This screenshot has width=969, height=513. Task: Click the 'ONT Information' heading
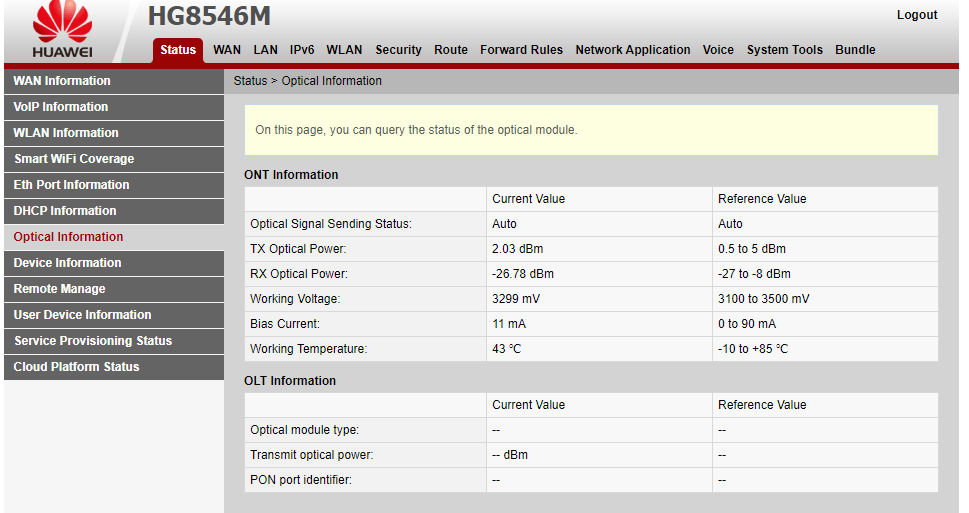click(291, 175)
